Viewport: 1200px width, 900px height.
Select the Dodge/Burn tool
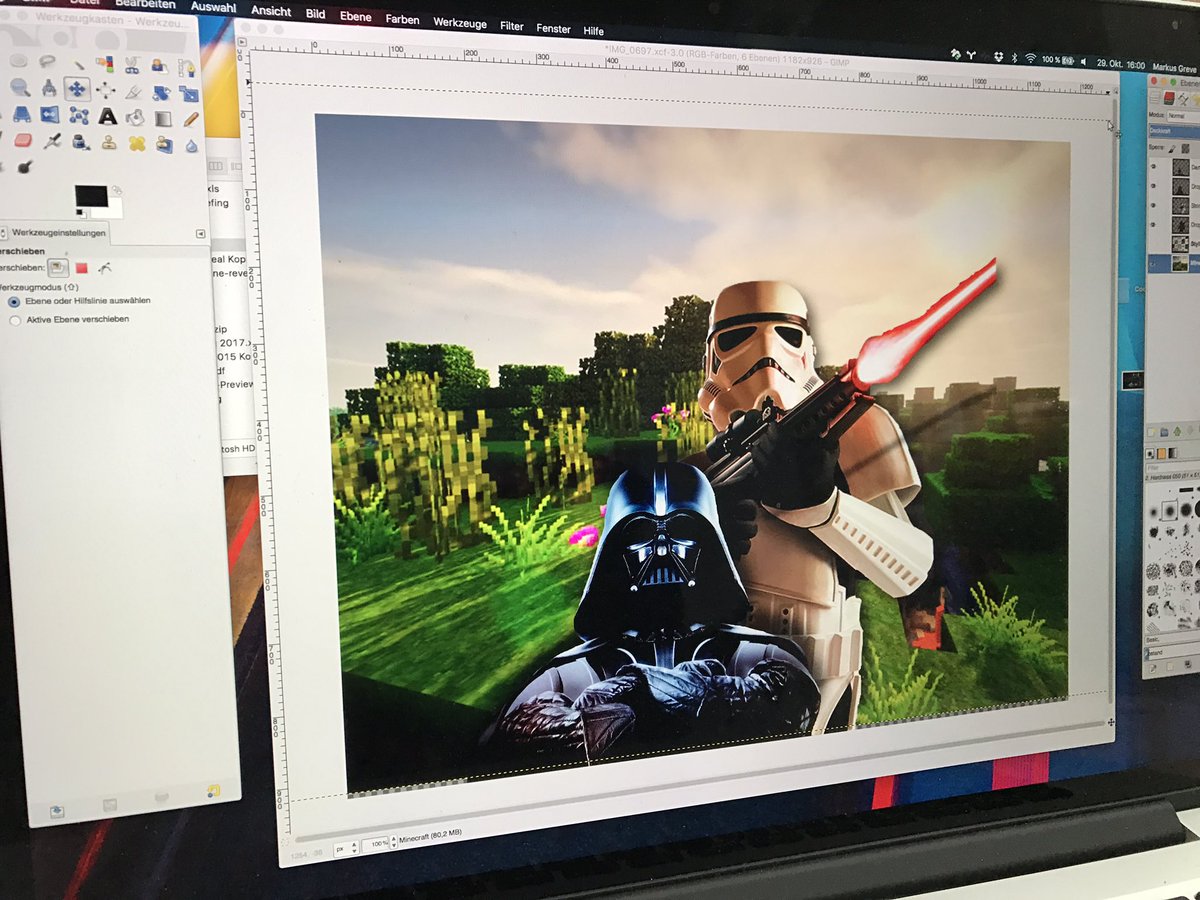[24, 167]
